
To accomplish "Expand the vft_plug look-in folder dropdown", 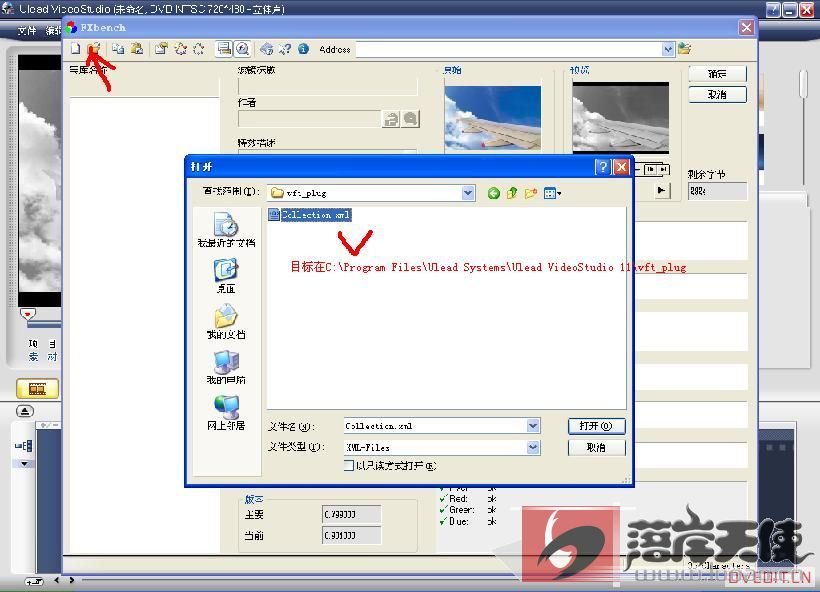I will [x=468, y=193].
